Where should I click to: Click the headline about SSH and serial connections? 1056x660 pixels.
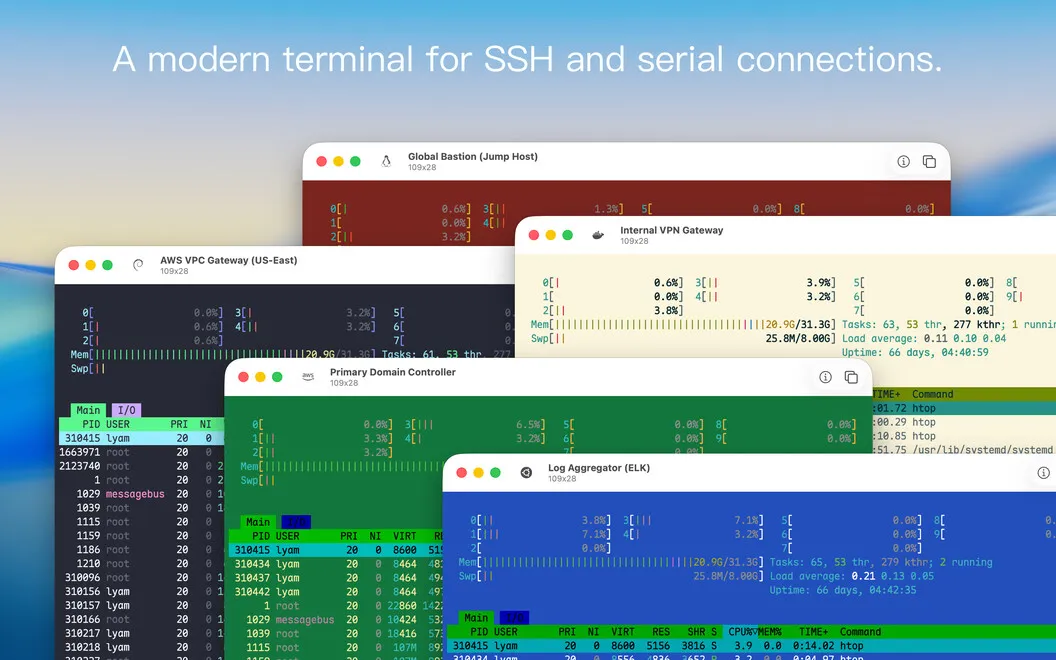tap(527, 59)
